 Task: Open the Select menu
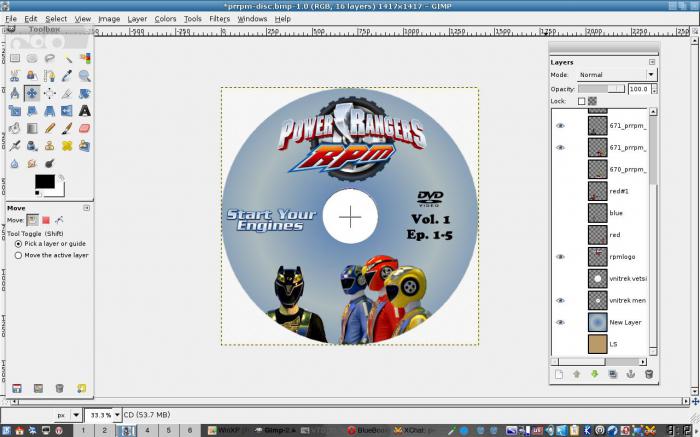point(56,19)
